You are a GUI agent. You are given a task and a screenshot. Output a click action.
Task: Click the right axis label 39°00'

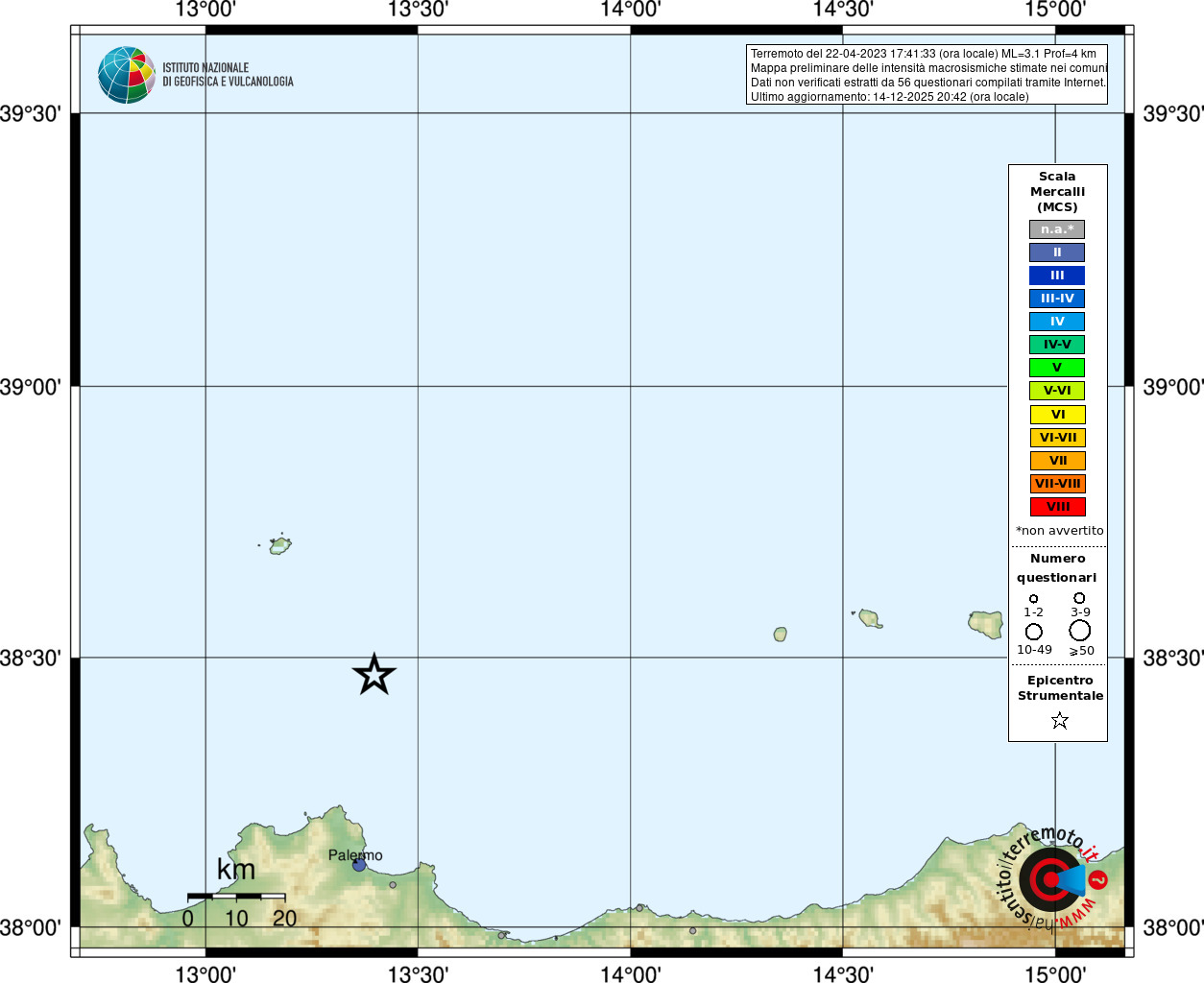1173,387
